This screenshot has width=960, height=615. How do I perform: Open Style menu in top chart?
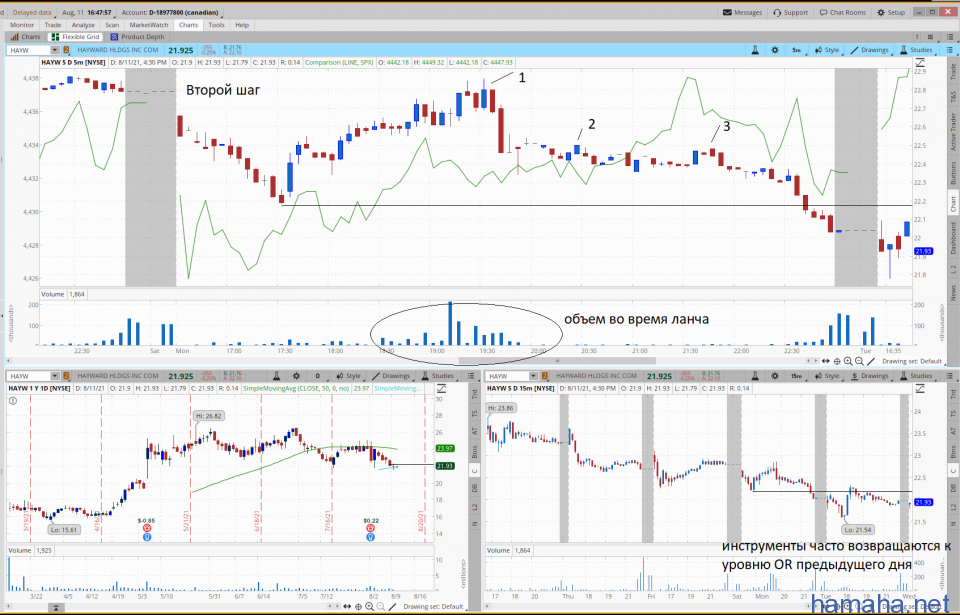coord(827,50)
